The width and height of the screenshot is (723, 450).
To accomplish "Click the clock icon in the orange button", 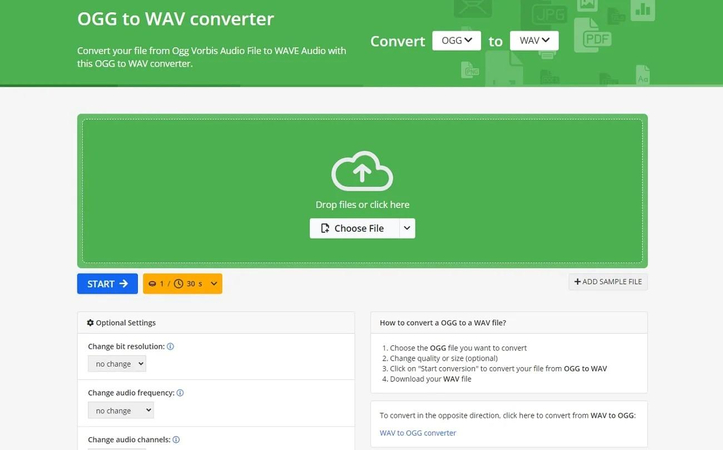I will 178,284.
